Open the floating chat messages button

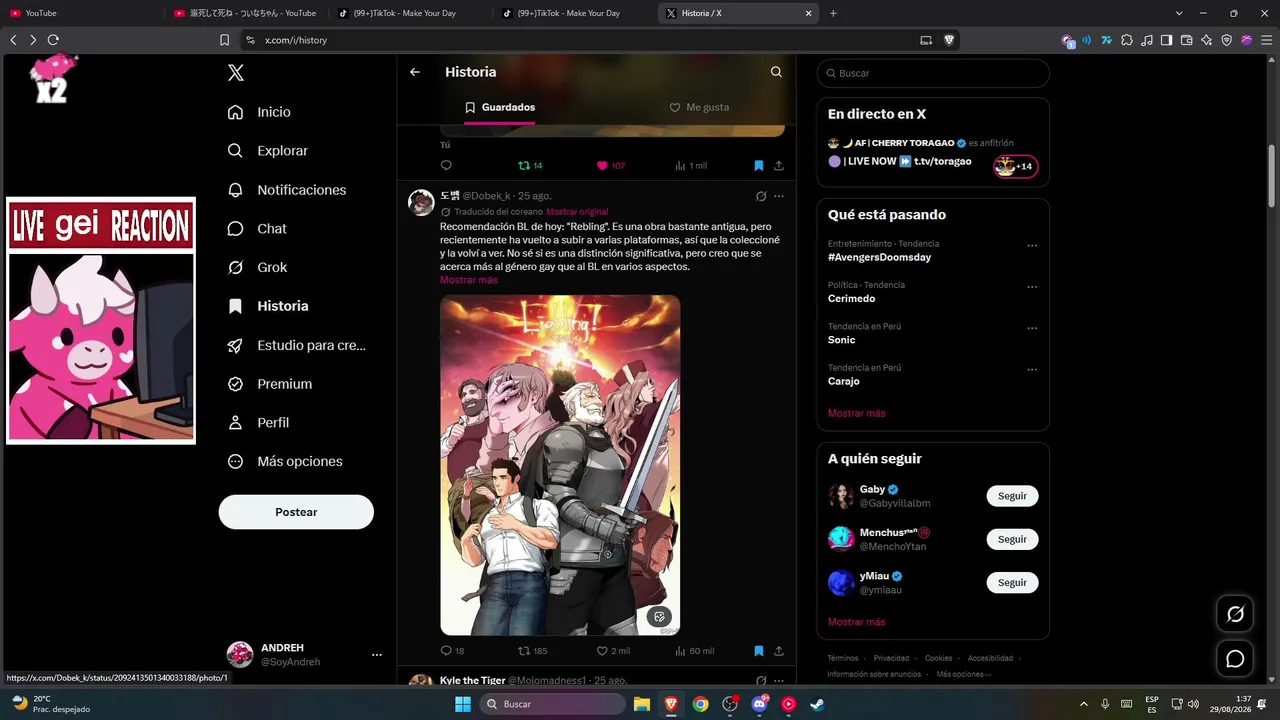[x=1235, y=659]
